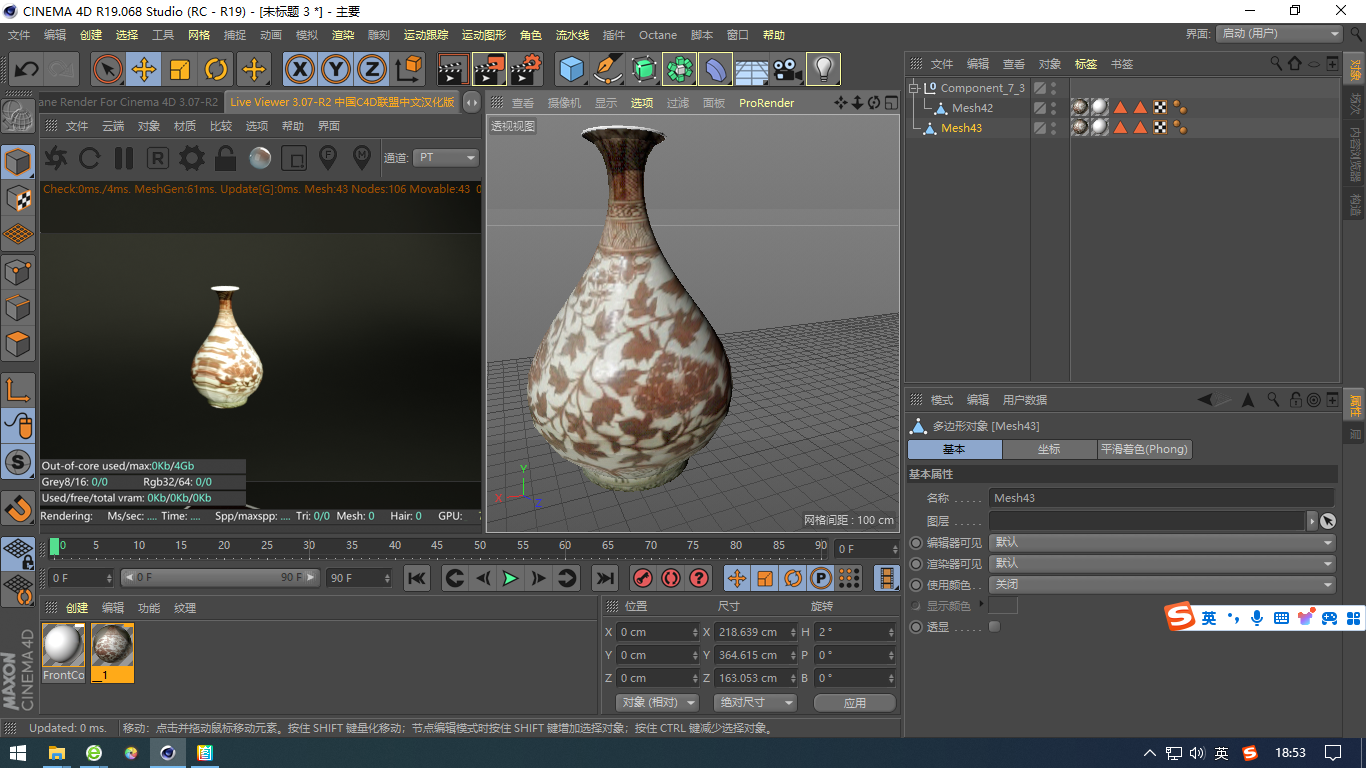Click Render to Picture Viewer icon
The height and width of the screenshot is (768, 1366).
coord(489,70)
